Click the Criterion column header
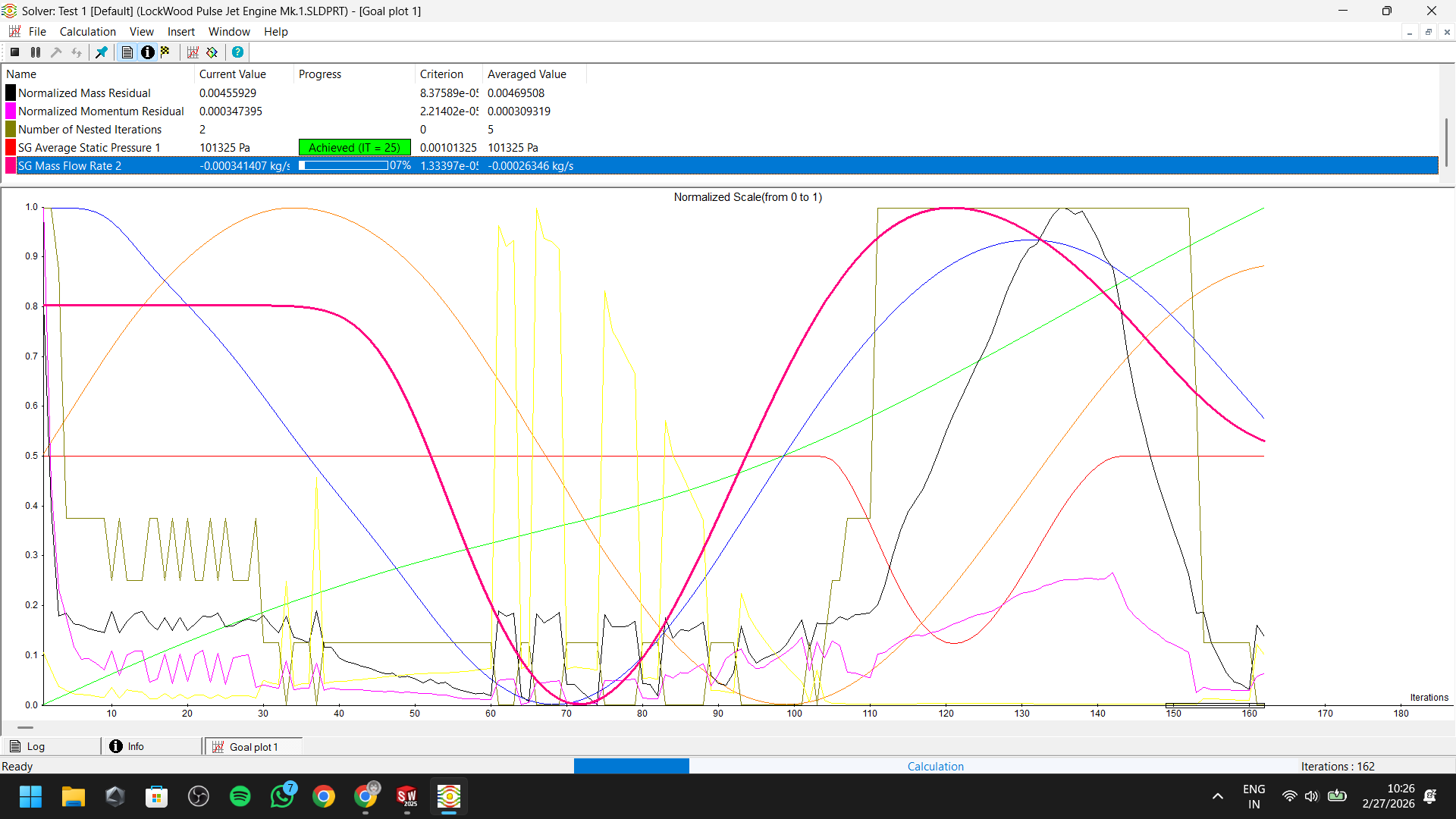Viewport: 1456px width, 819px height. click(449, 74)
